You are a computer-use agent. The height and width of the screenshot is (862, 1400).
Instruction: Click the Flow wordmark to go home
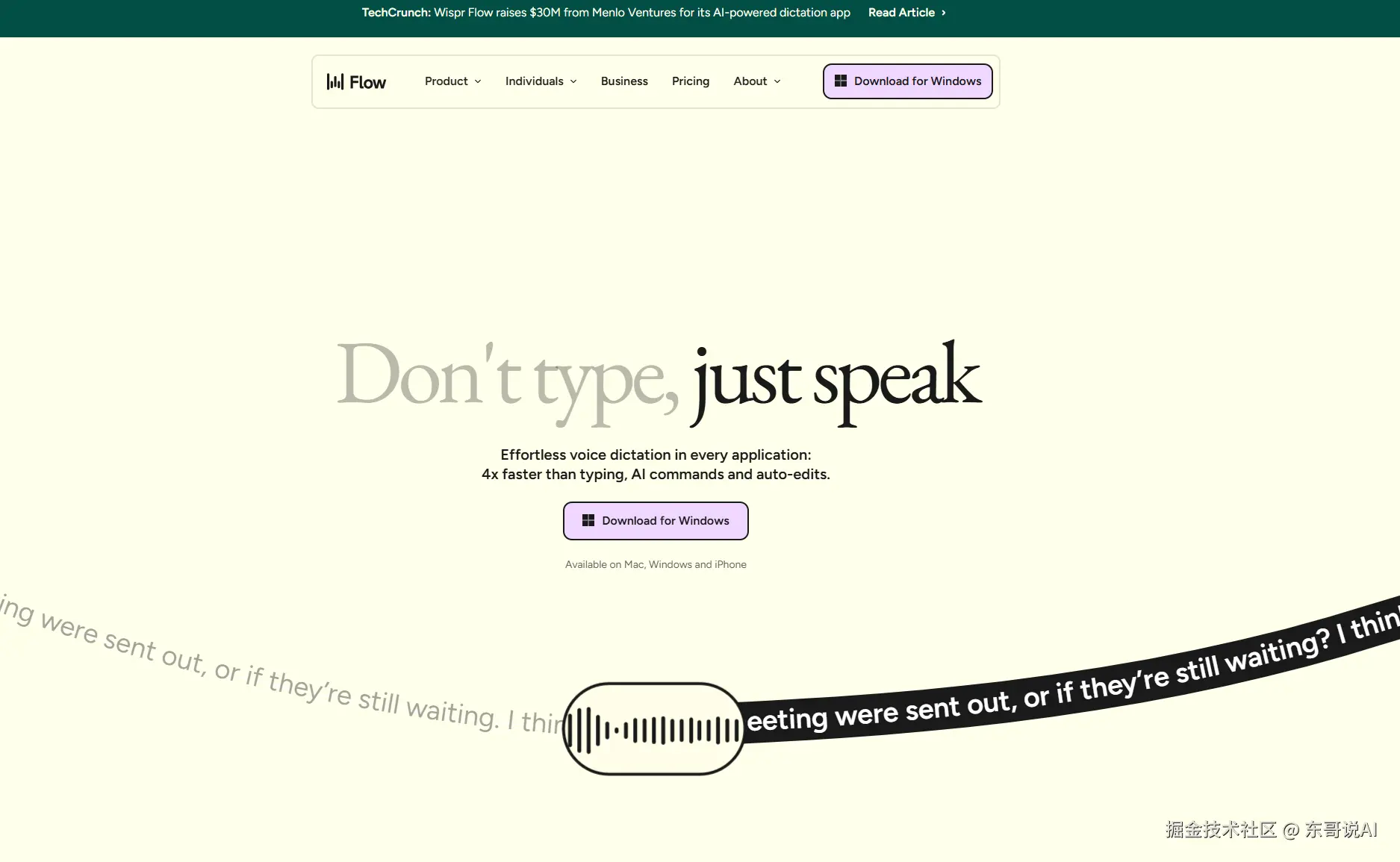point(367,82)
